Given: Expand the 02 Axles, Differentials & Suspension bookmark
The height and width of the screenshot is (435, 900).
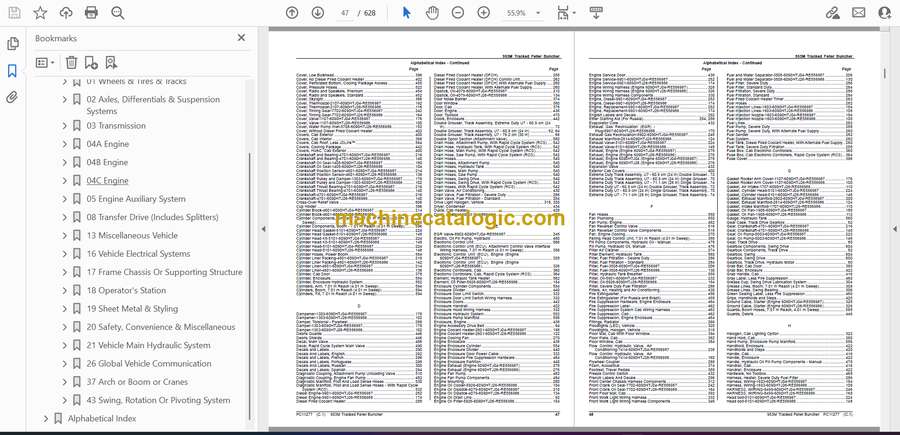Looking at the screenshot, I should click(64, 99).
